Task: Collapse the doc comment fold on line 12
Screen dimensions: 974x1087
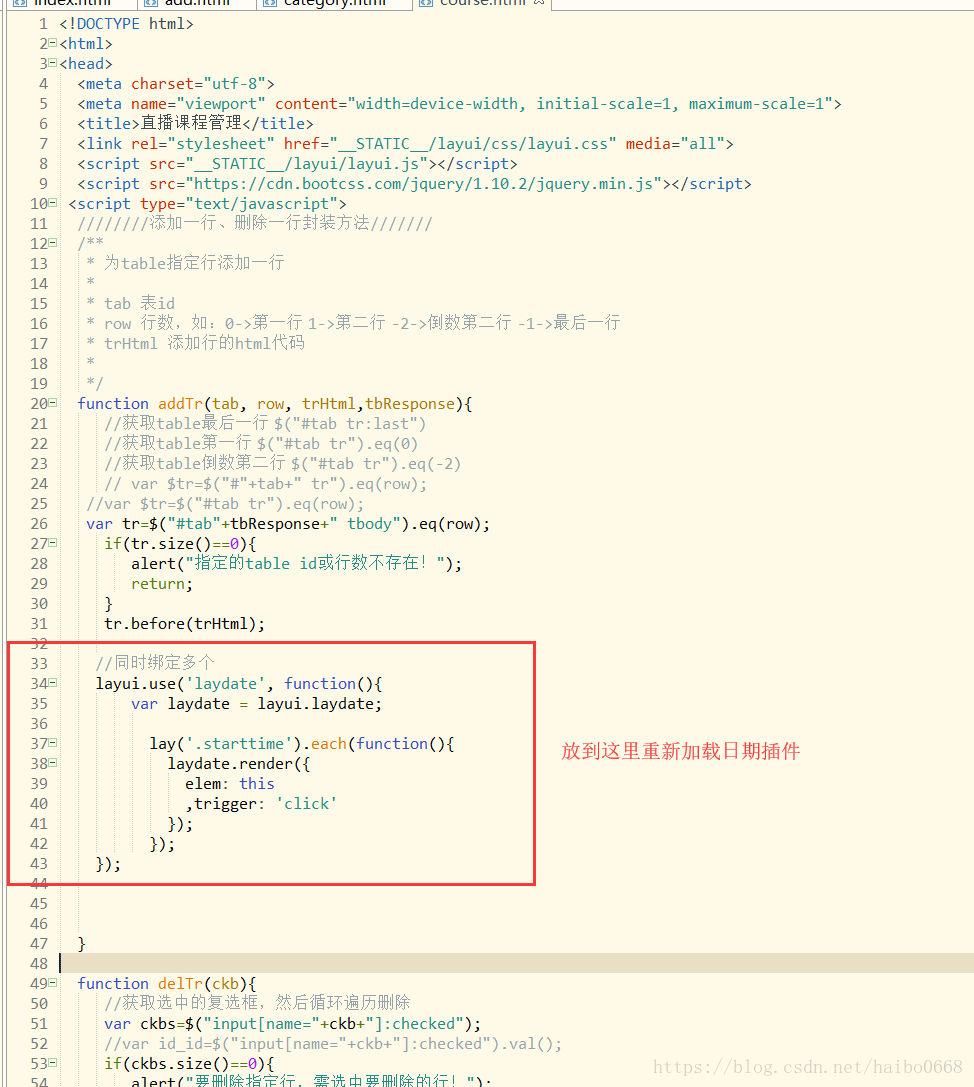Action: 53,243
